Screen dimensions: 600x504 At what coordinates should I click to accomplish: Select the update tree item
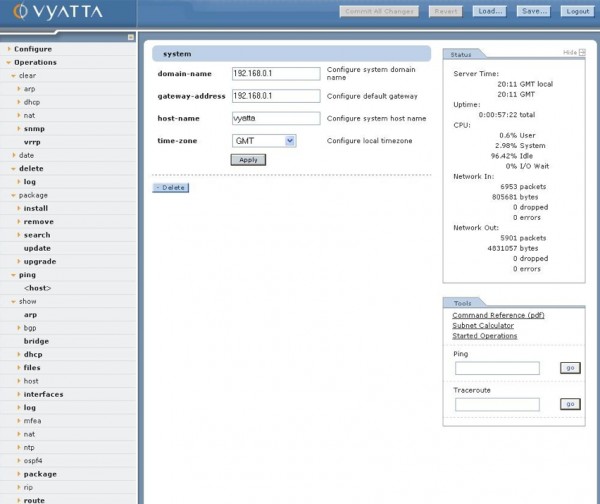pyautogui.click(x=37, y=248)
